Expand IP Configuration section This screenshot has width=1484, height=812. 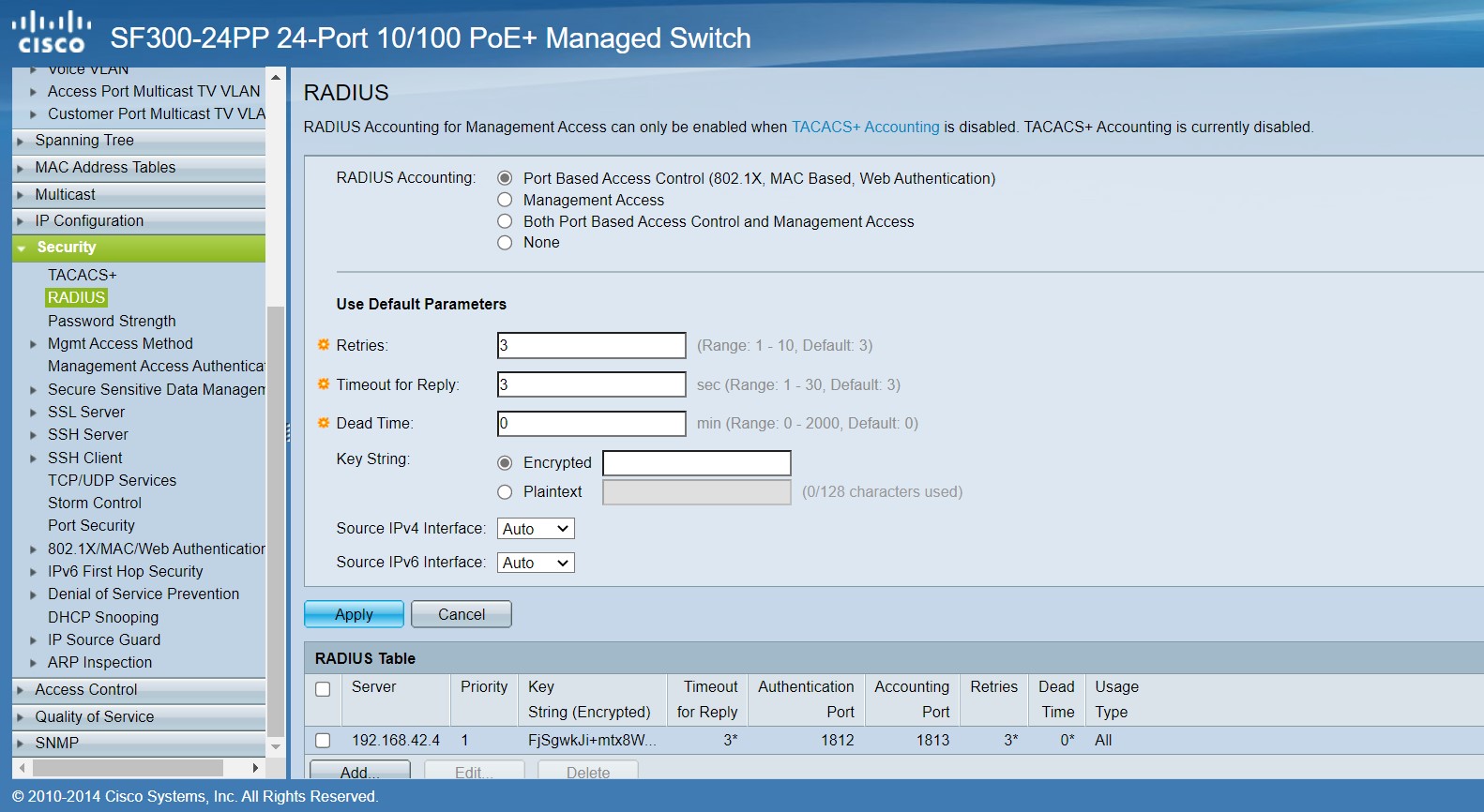(139, 221)
